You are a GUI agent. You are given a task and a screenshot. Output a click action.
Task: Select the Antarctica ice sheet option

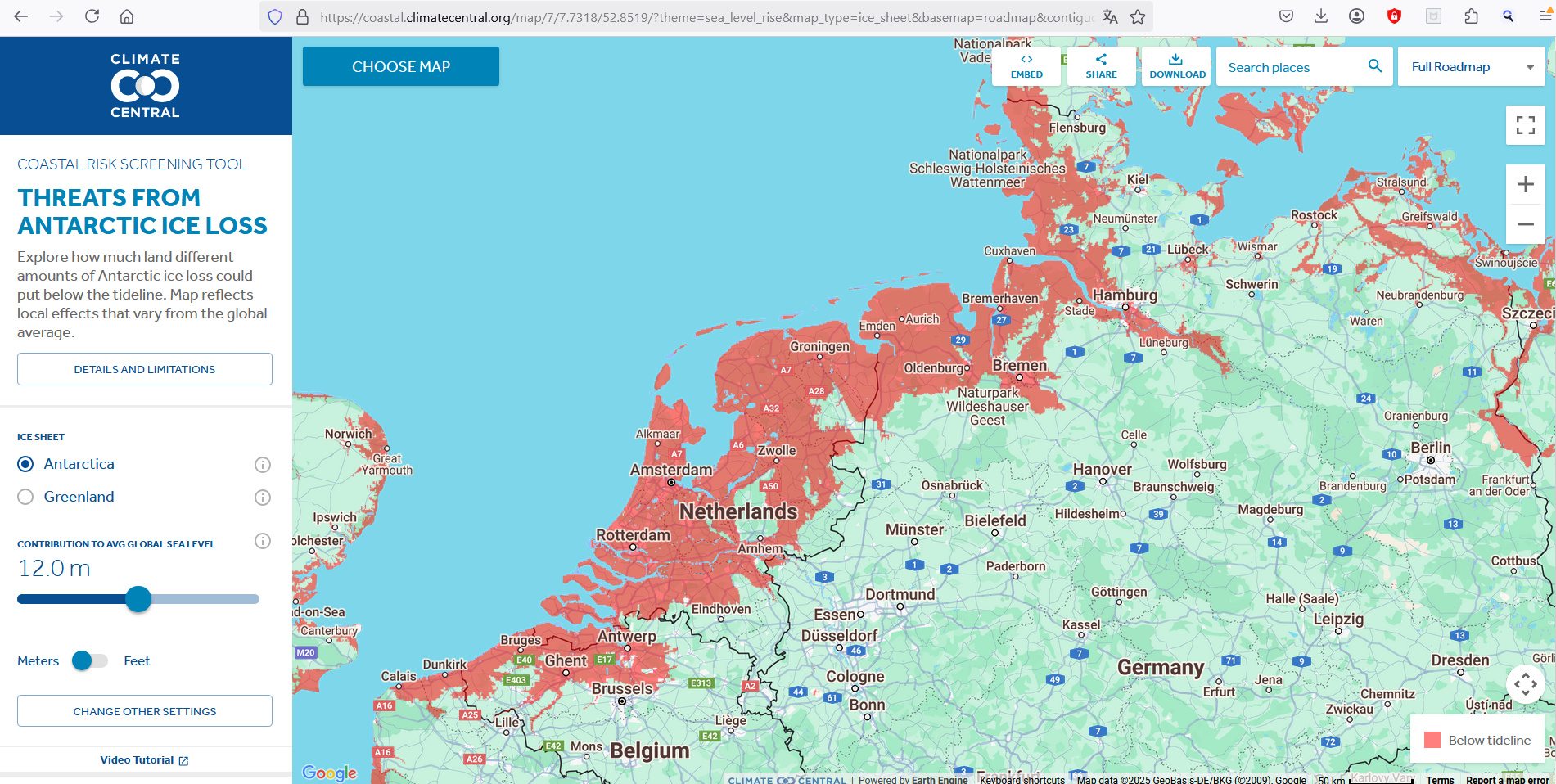tap(26, 464)
